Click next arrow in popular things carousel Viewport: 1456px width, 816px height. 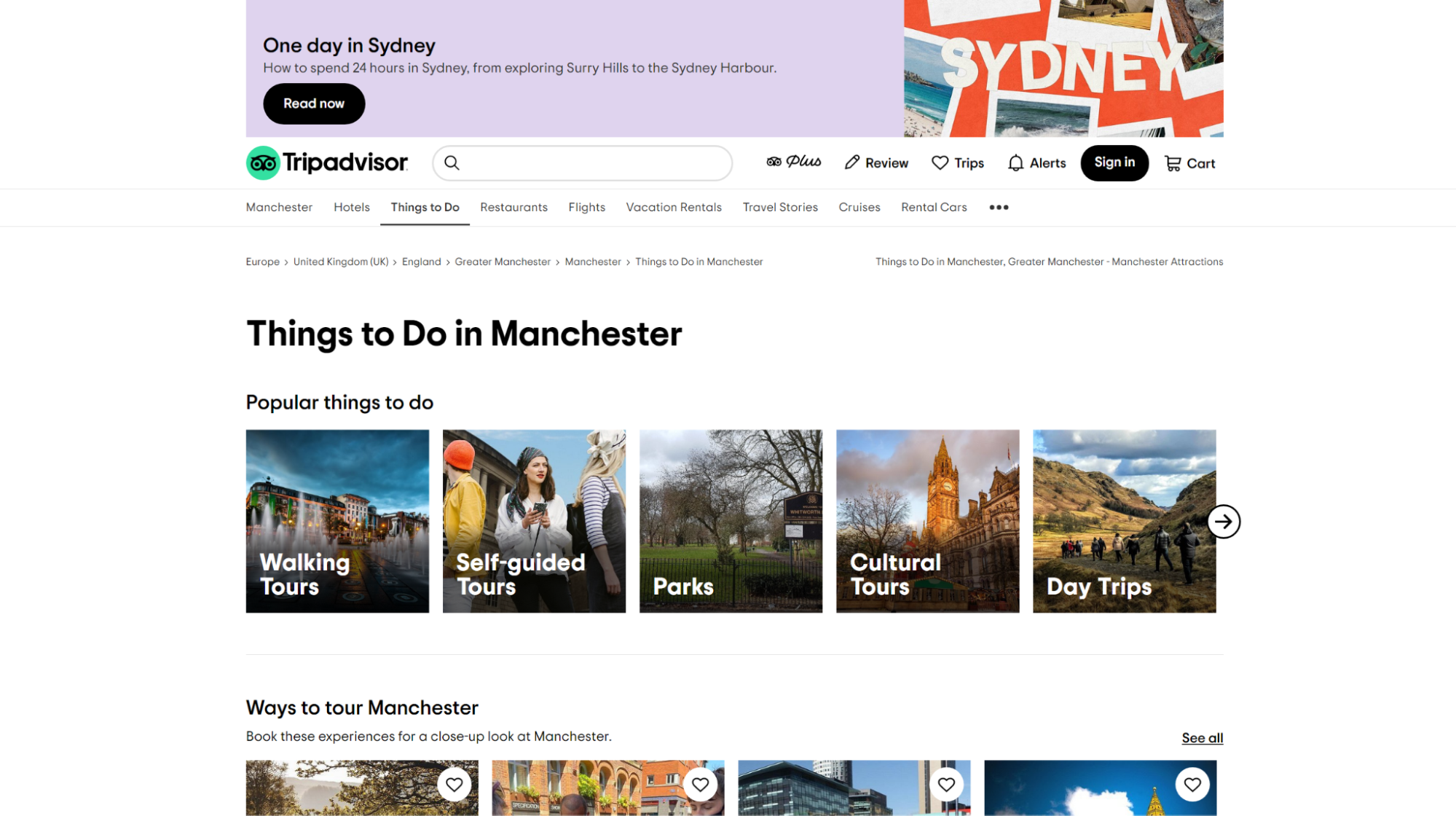pos(1224,522)
